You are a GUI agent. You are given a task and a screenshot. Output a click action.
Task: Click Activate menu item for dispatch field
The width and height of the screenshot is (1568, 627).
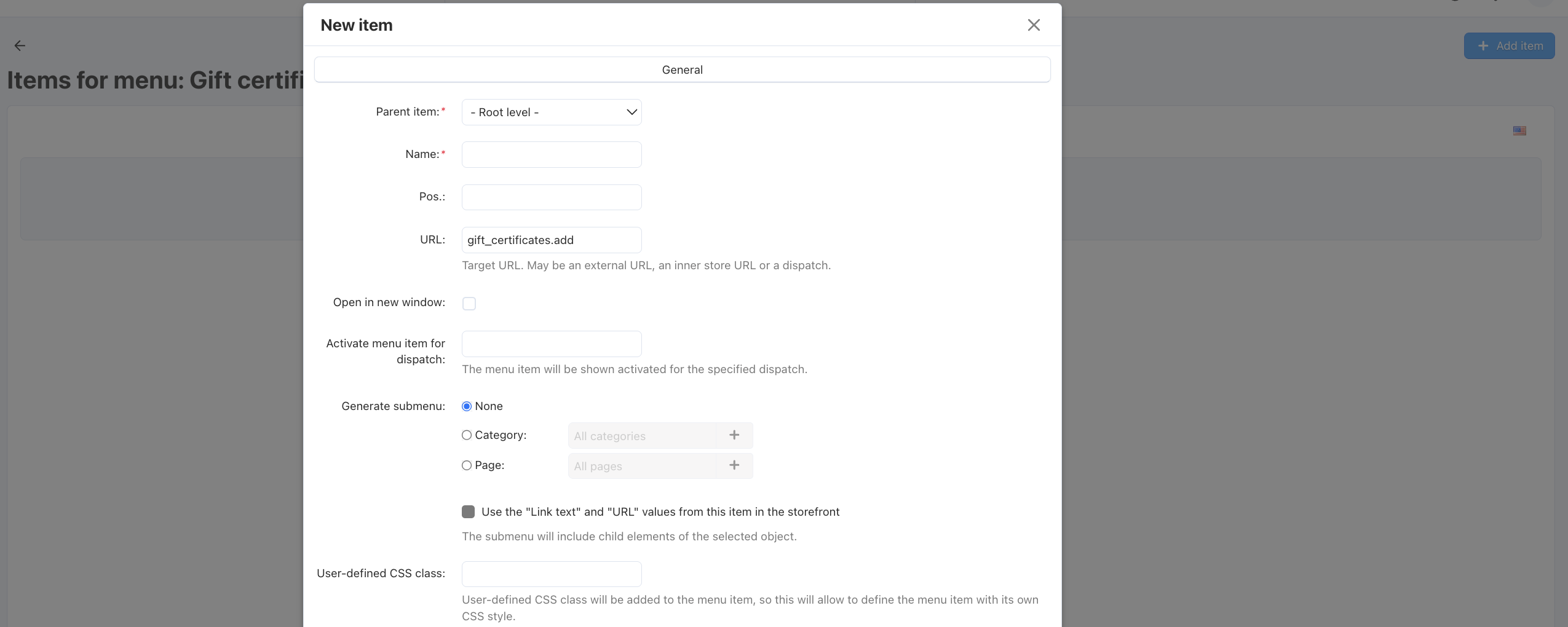552,344
